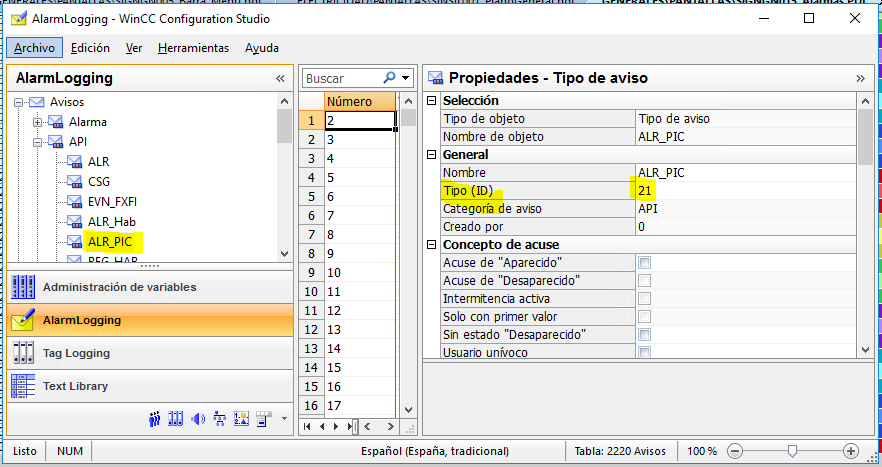Open the User Administrator editor icon
This screenshot has height=467, width=882.
155,419
